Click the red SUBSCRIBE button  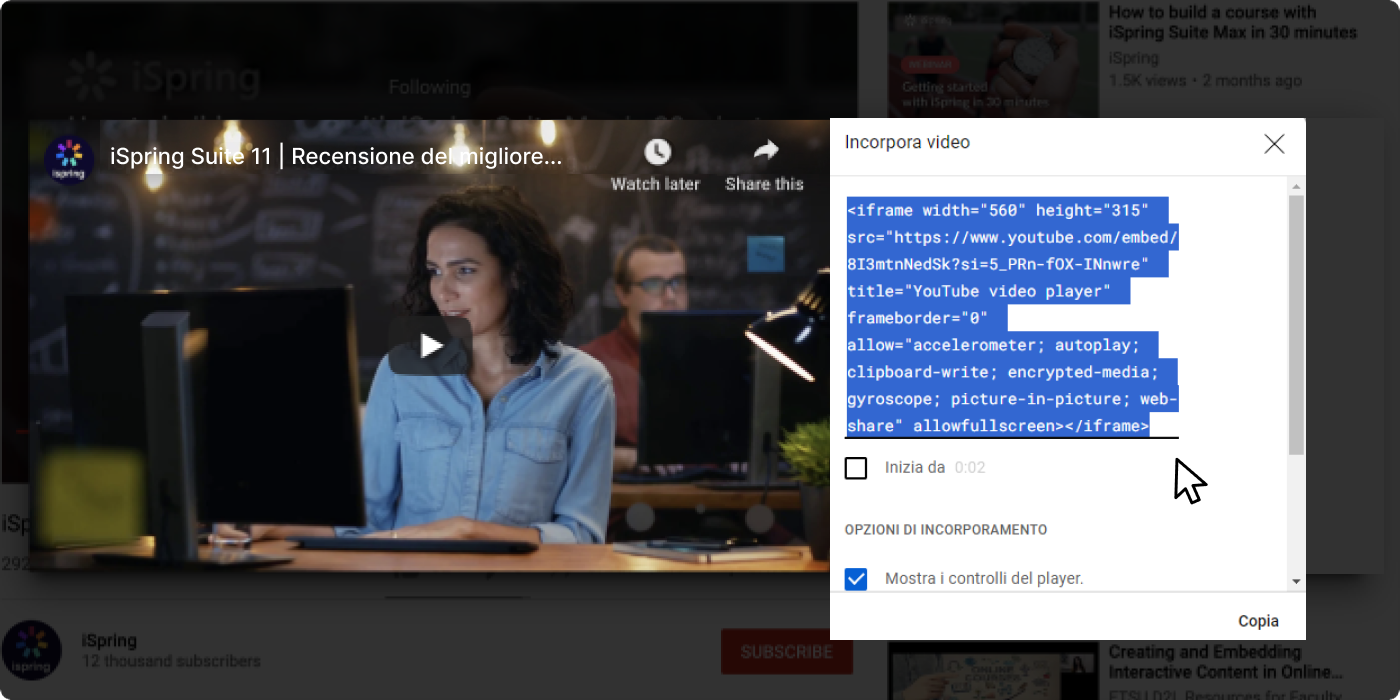(x=787, y=652)
